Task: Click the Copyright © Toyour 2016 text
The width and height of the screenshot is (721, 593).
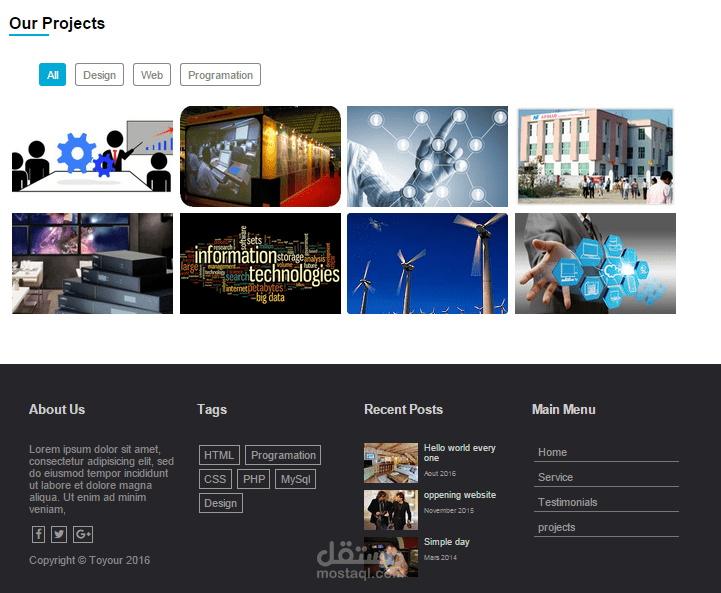Action: pos(90,560)
